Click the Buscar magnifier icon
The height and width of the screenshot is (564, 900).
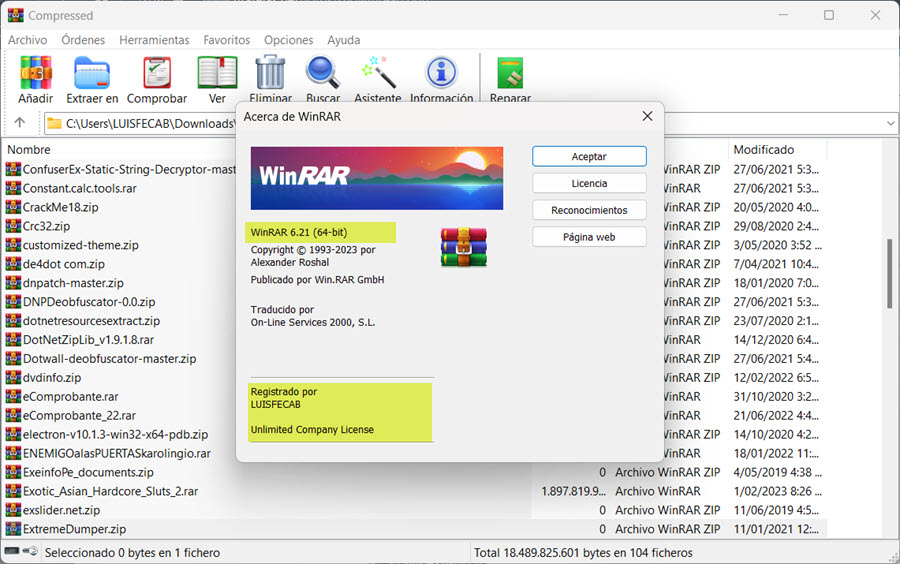pyautogui.click(x=323, y=72)
